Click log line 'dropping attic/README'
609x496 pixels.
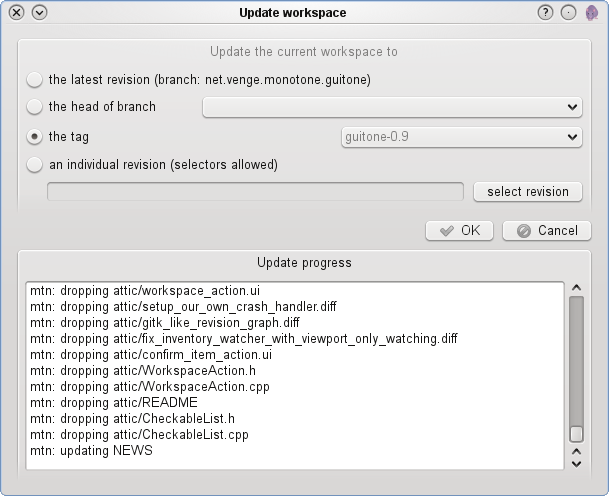point(114,402)
